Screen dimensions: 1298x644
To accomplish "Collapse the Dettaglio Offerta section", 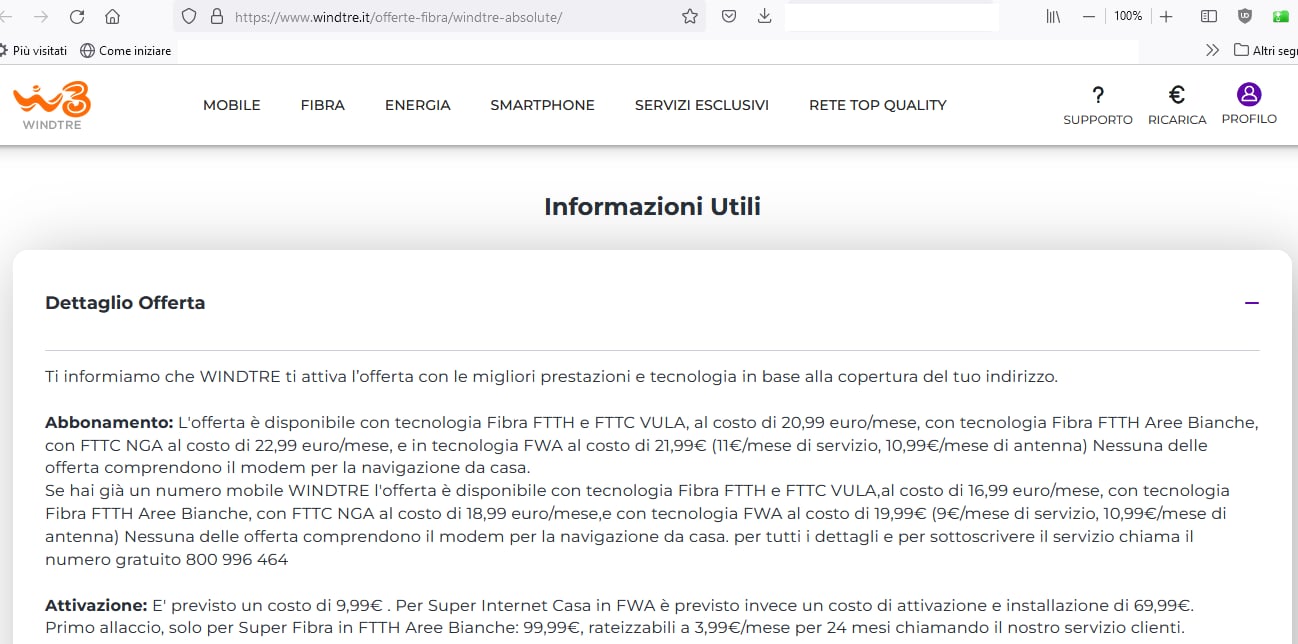I will pos(1252,303).
